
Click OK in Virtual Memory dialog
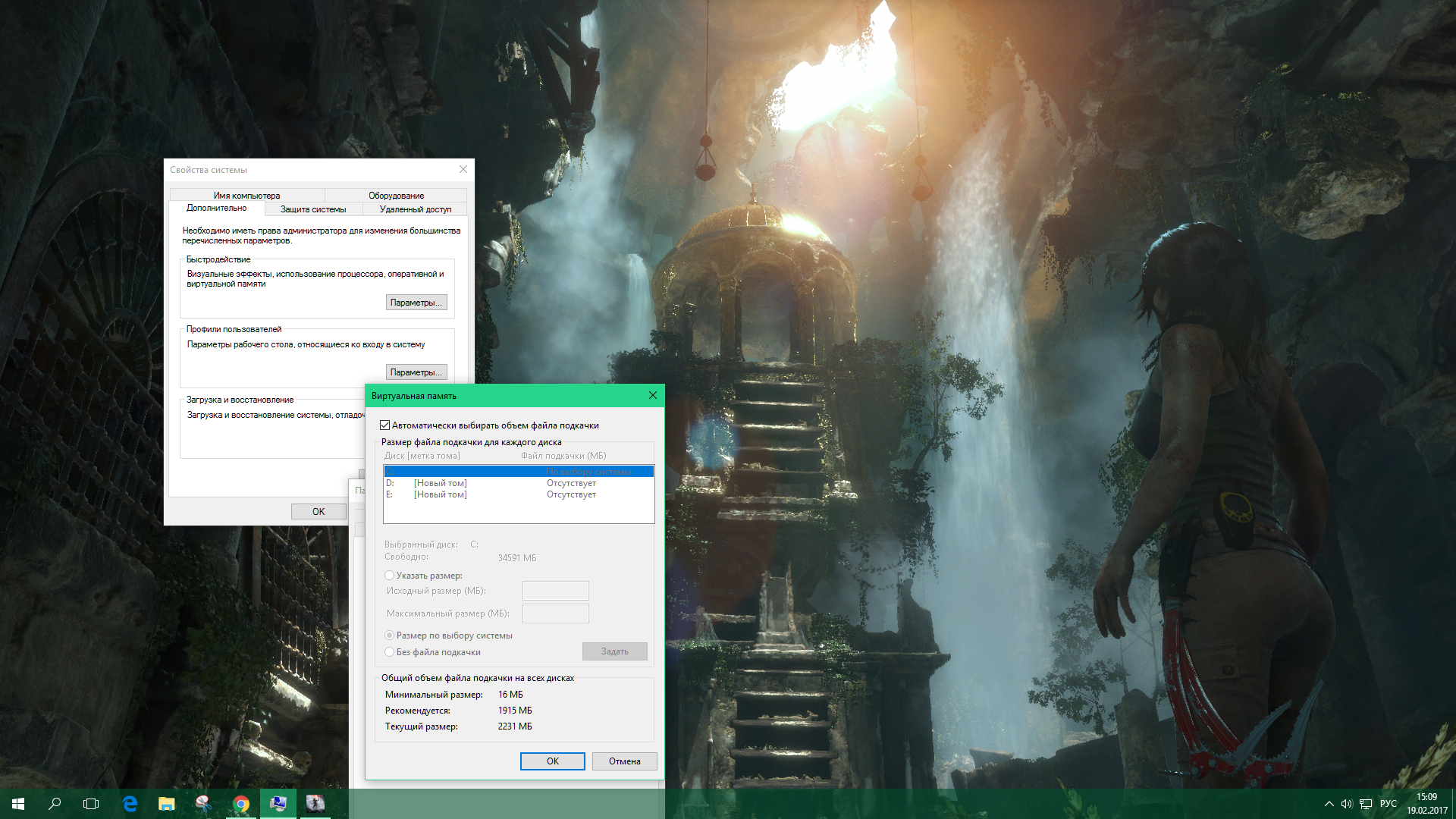tap(552, 761)
